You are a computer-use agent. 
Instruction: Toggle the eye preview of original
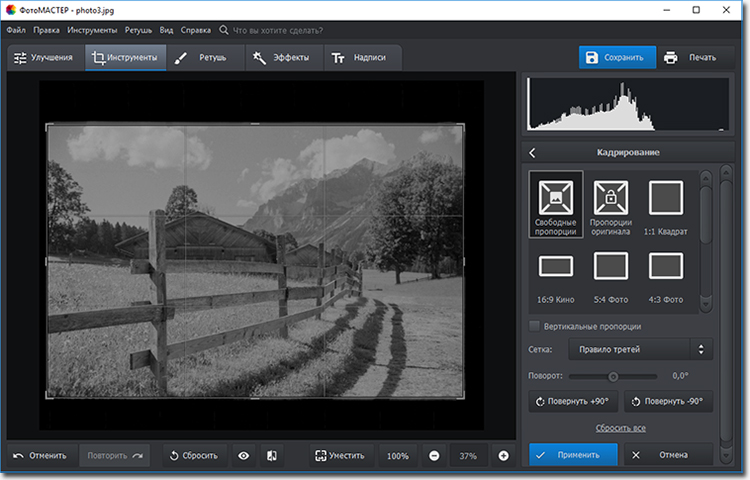[243, 455]
